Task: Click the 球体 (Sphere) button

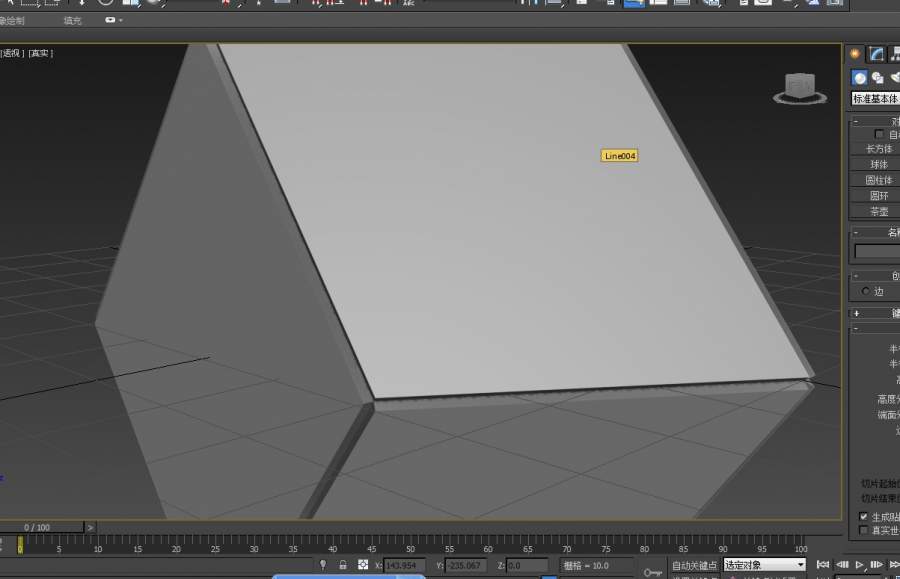Action: (x=878, y=165)
